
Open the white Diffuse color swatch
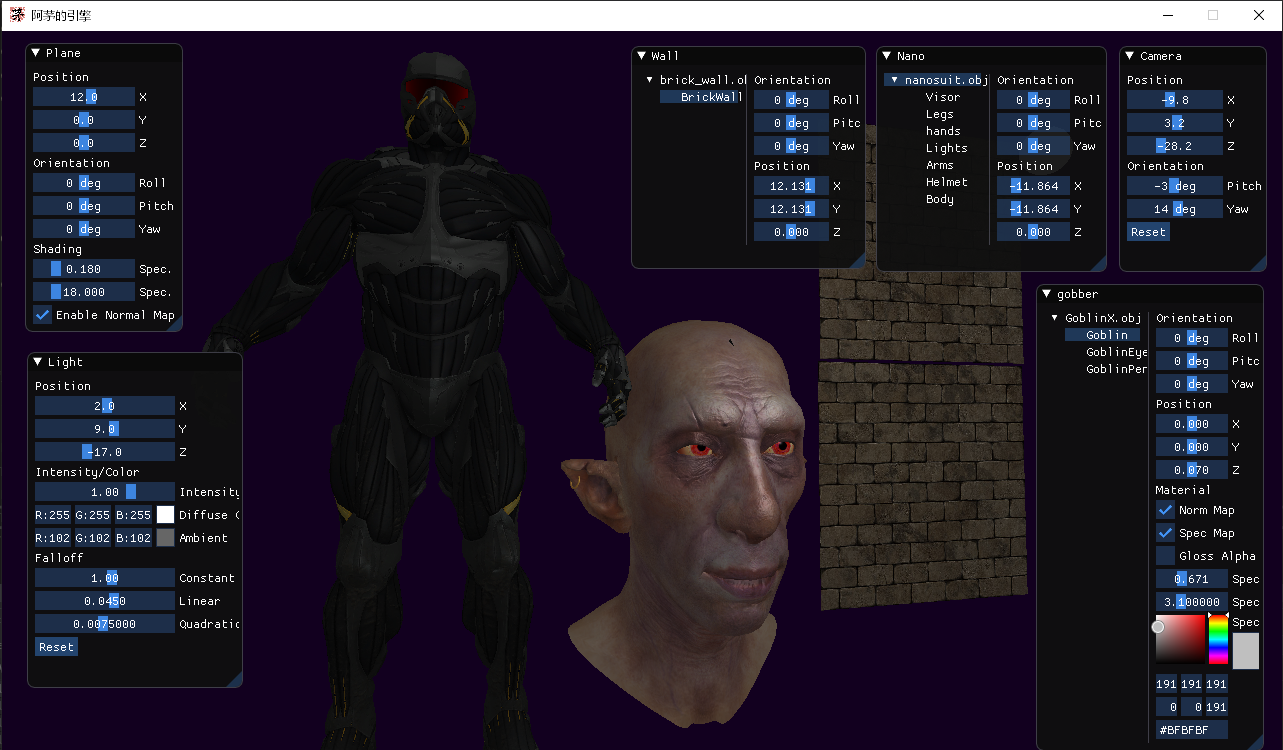(165, 515)
